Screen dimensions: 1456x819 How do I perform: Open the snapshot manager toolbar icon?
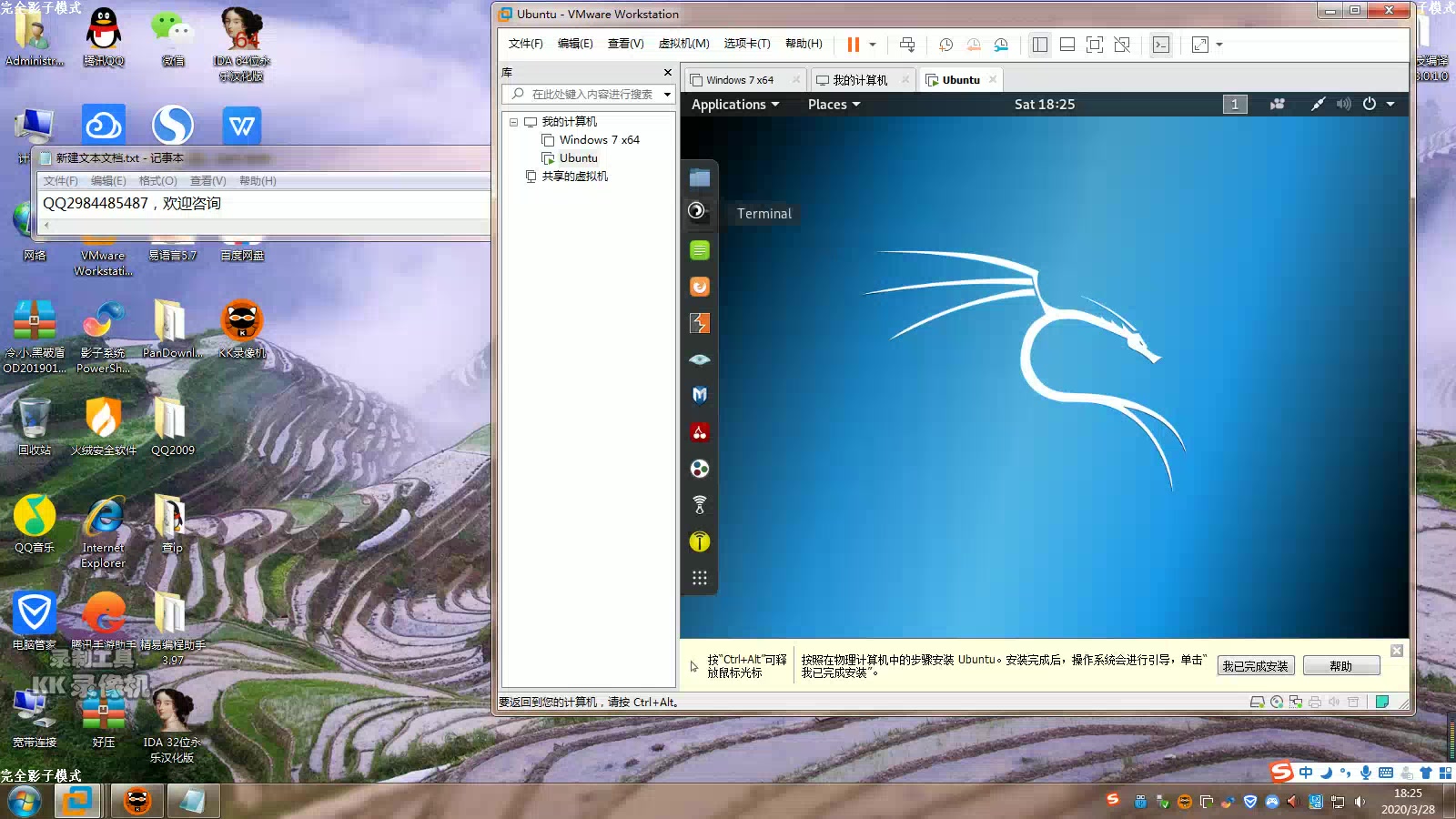pos(1002,44)
